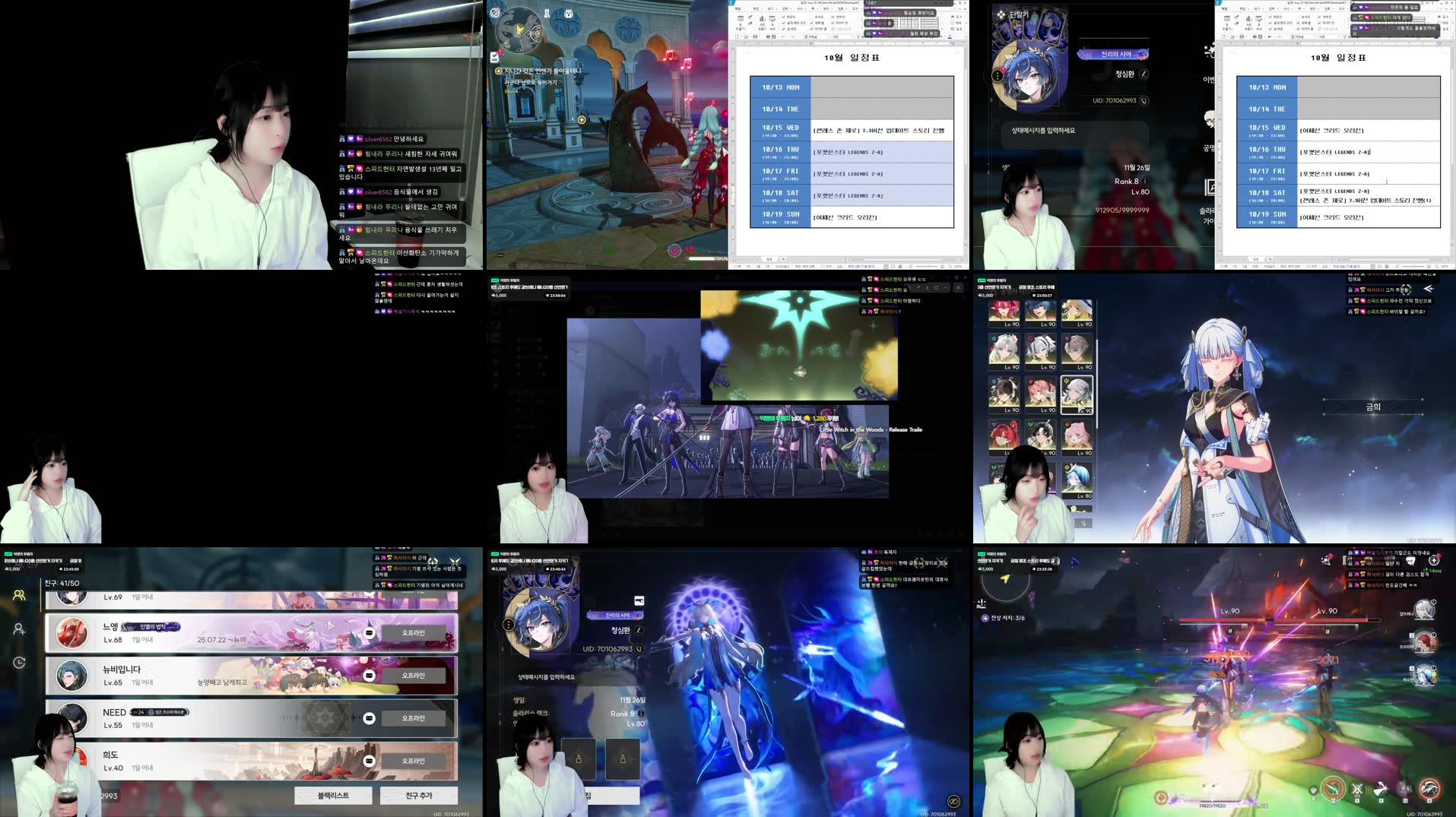1456x817 pixels.
Task: Open chat bubble for friend NEED
Action: 370,718
